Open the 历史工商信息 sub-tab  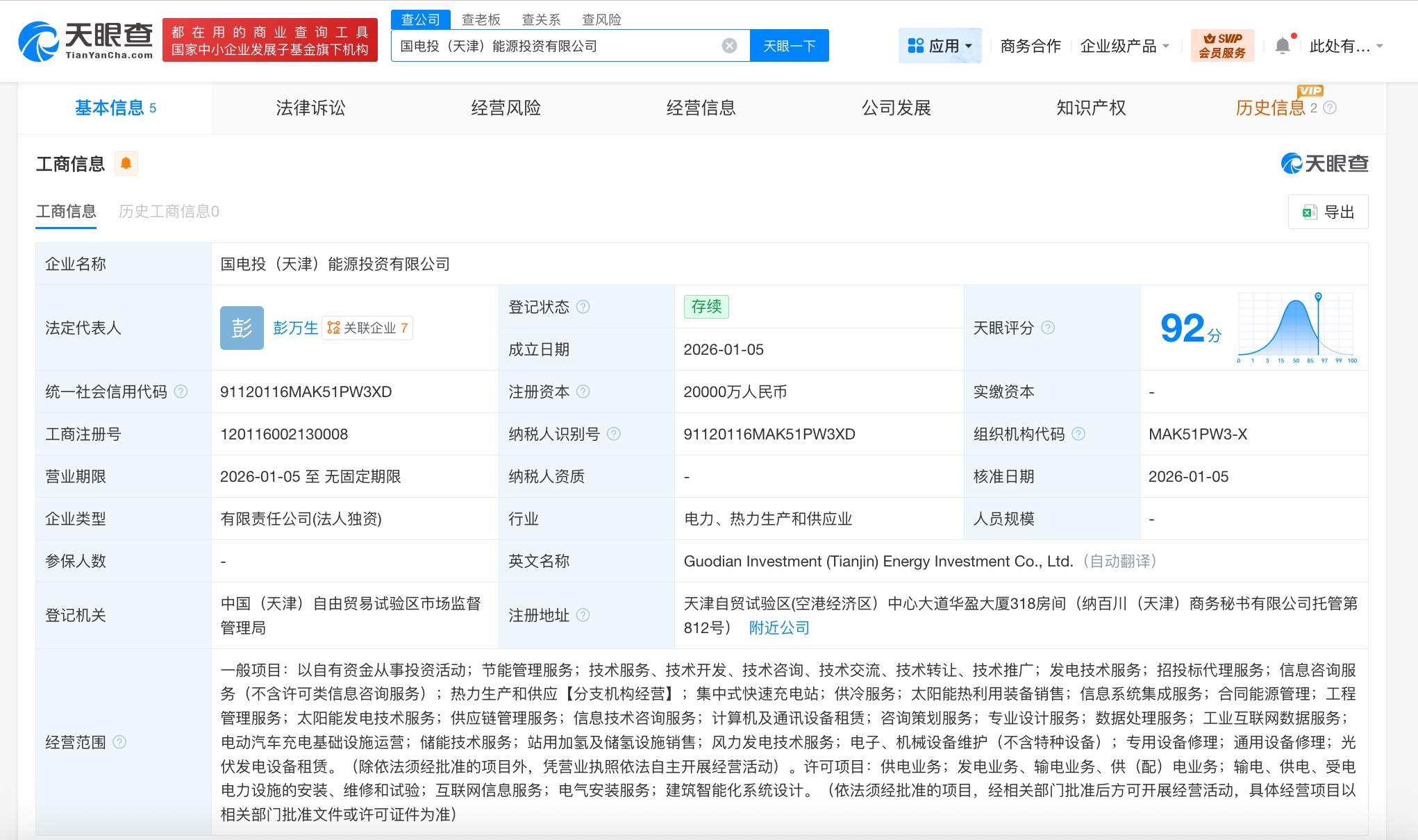tap(169, 211)
